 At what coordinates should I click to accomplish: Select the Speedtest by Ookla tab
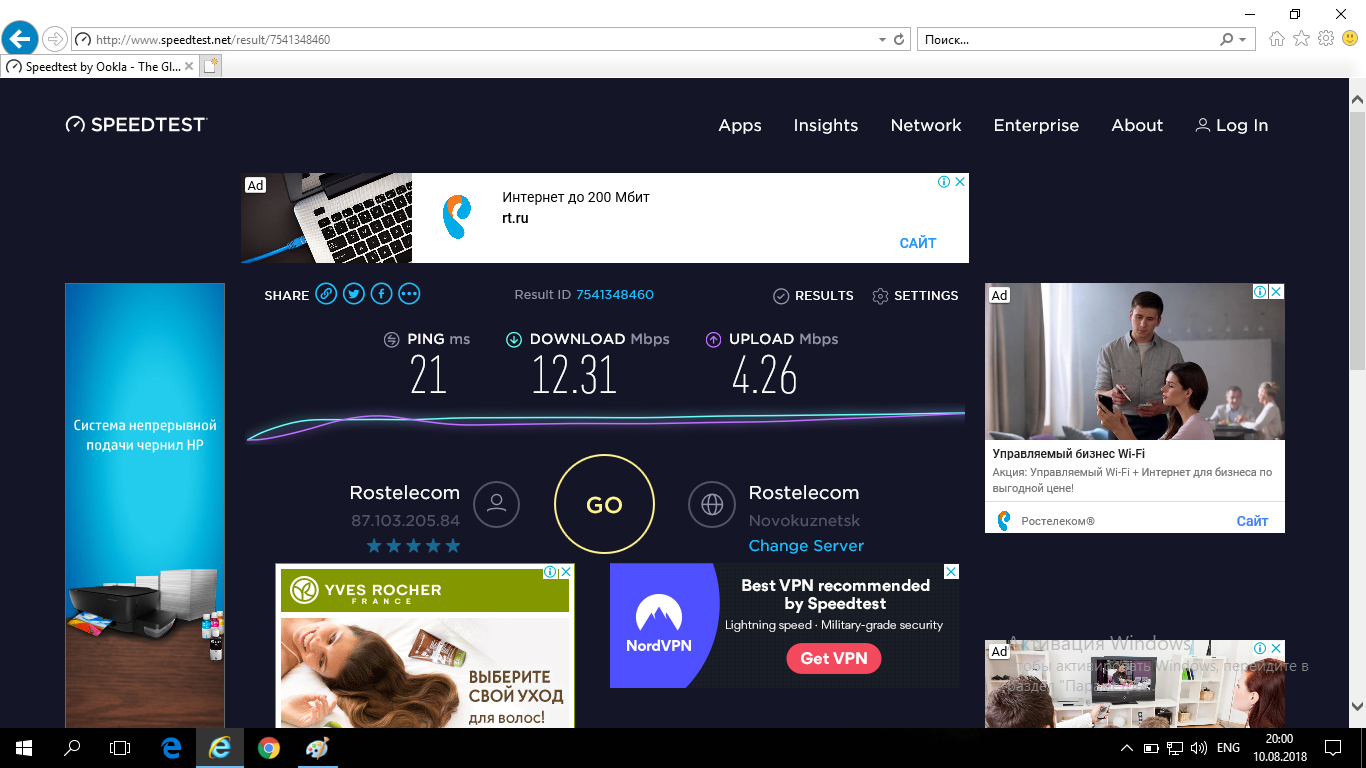pos(98,67)
